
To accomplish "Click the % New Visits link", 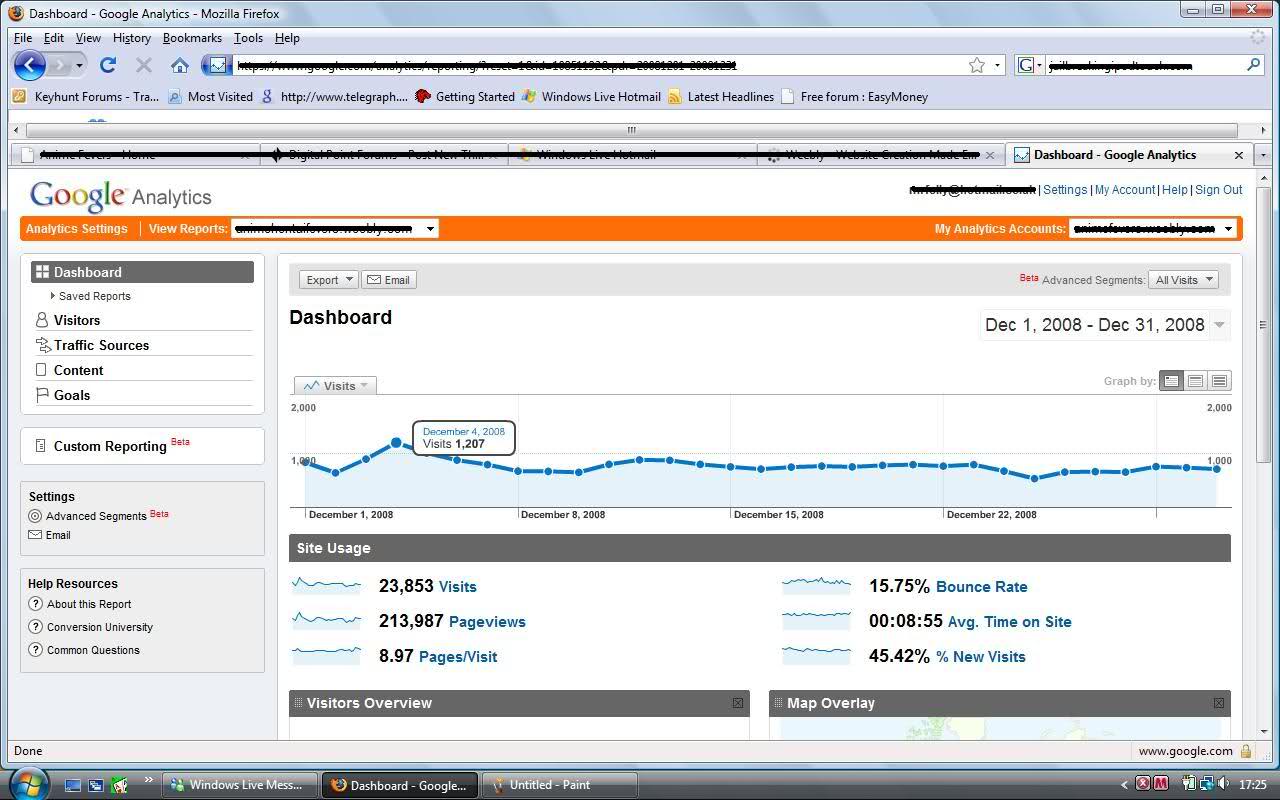I will coord(980,657).
